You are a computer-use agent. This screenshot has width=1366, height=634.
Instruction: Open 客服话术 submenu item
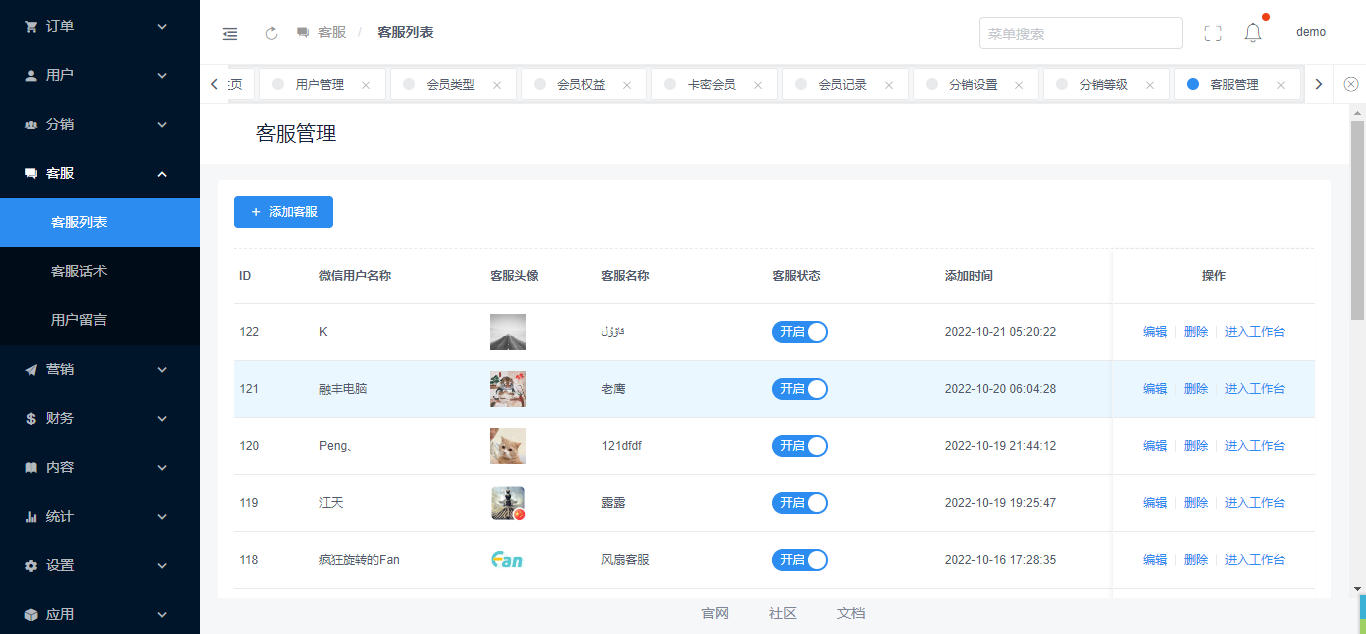click(79, 271)
